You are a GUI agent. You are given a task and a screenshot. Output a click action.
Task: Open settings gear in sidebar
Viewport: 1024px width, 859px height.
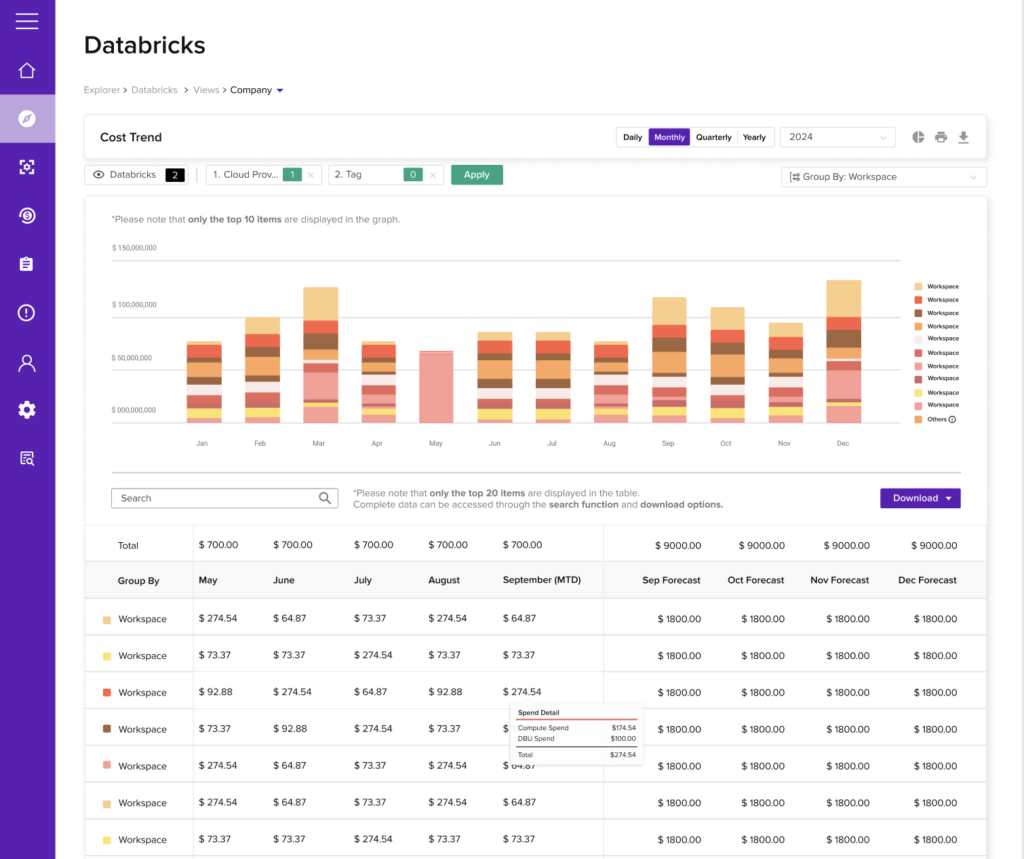27,410
